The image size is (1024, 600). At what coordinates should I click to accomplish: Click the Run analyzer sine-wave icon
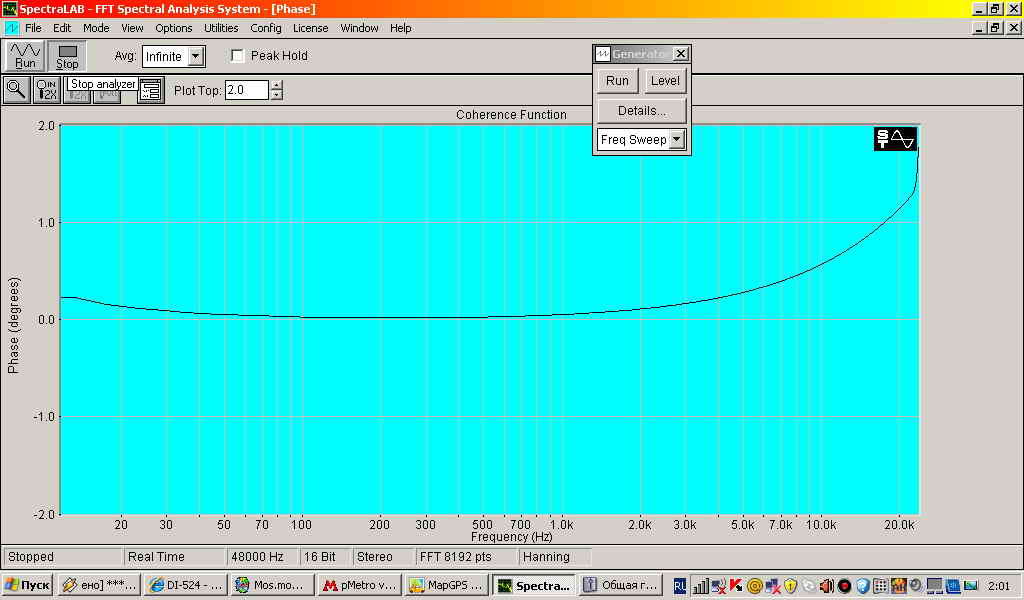(x=25, y=55)
